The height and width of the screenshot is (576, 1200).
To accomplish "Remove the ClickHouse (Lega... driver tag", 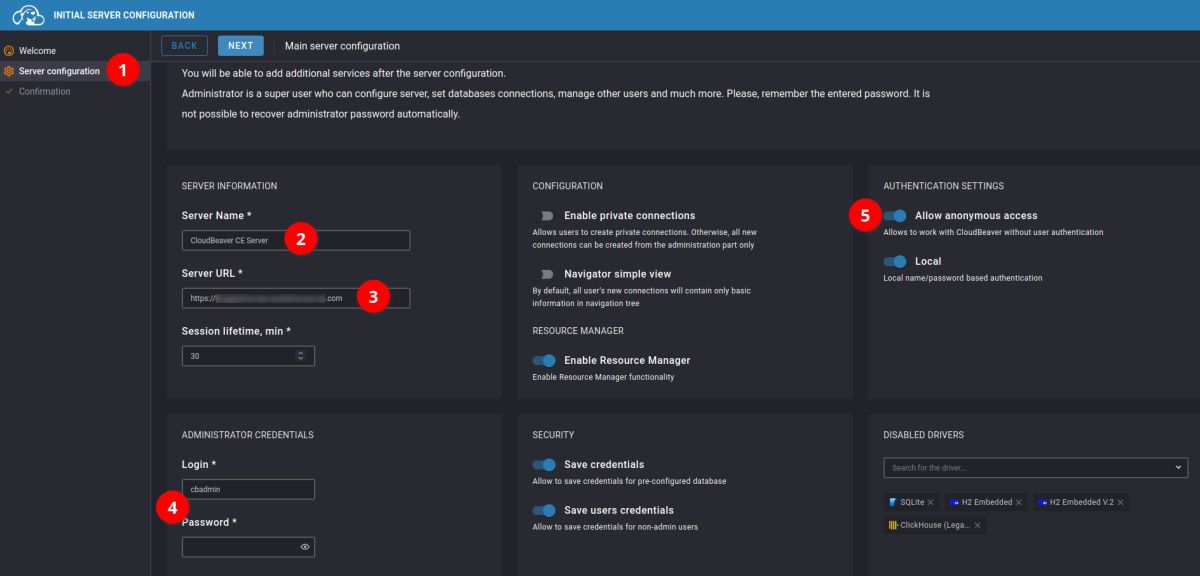I will 977,525.
